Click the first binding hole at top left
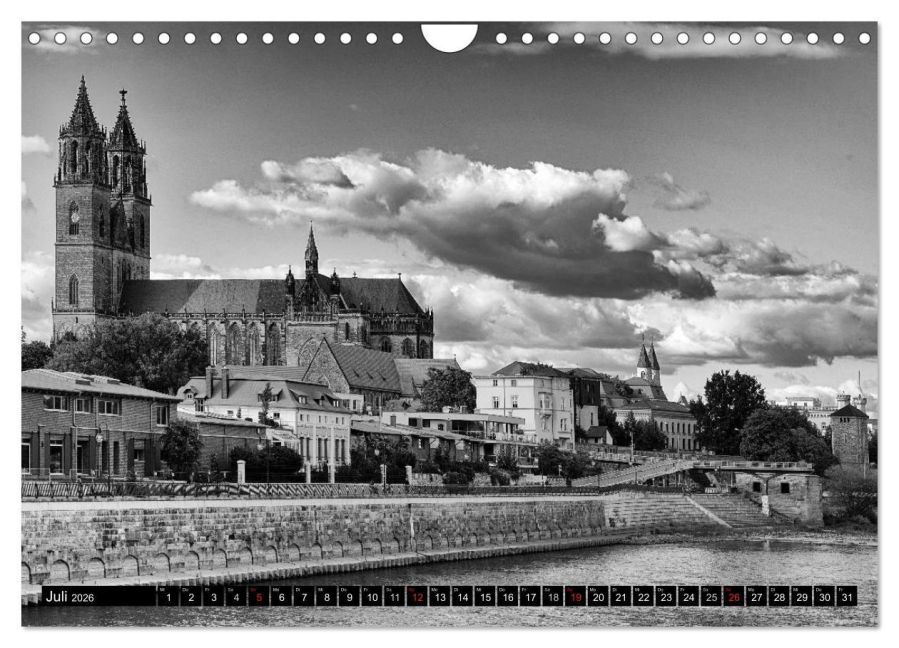The width and height of the screenshot is (899, 648). tap(34, 38)
